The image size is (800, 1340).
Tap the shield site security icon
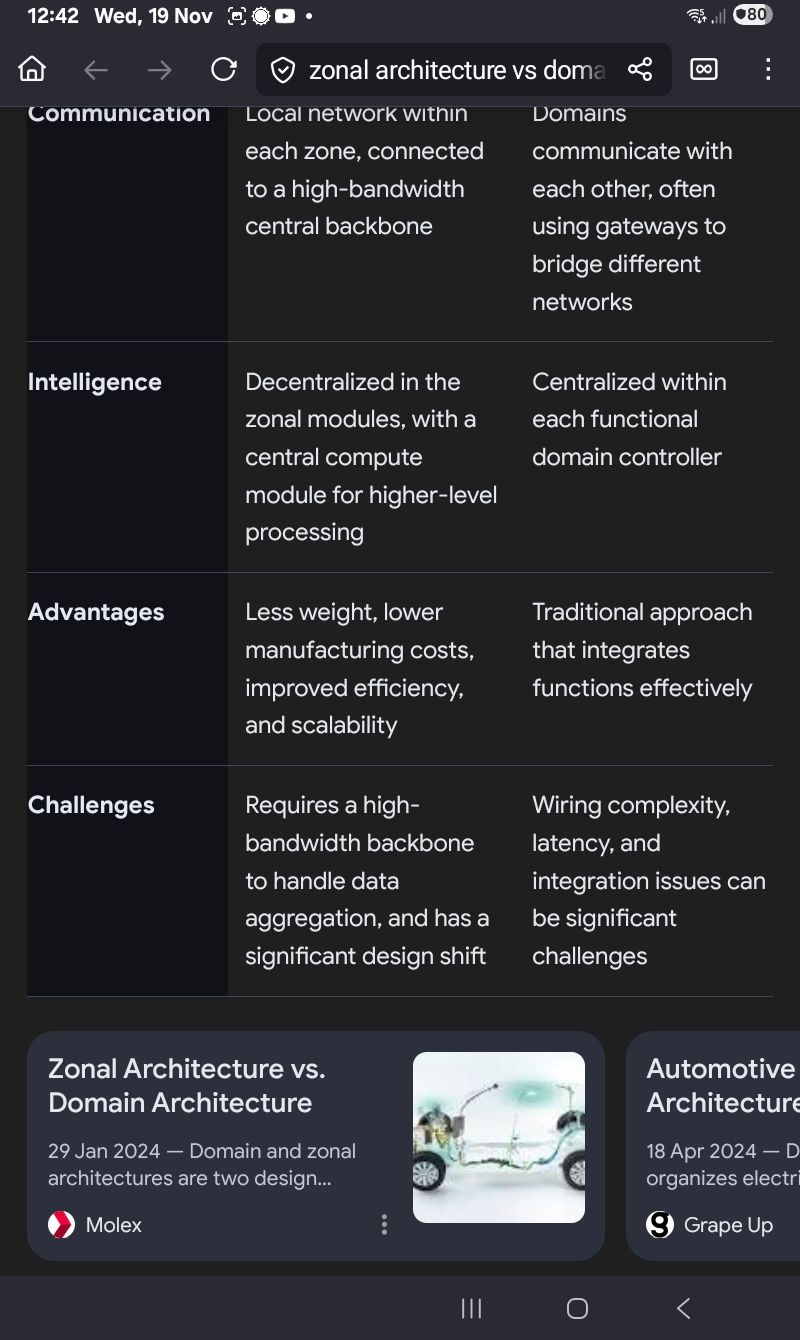click(283, 70)
